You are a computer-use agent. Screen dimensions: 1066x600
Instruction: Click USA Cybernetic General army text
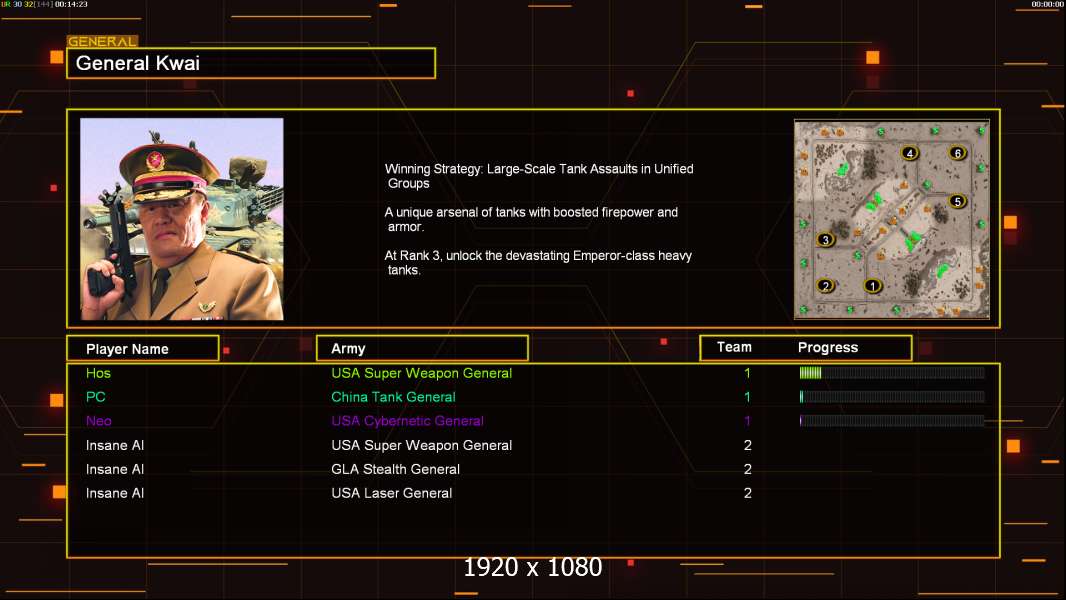(x=407, y=421)
